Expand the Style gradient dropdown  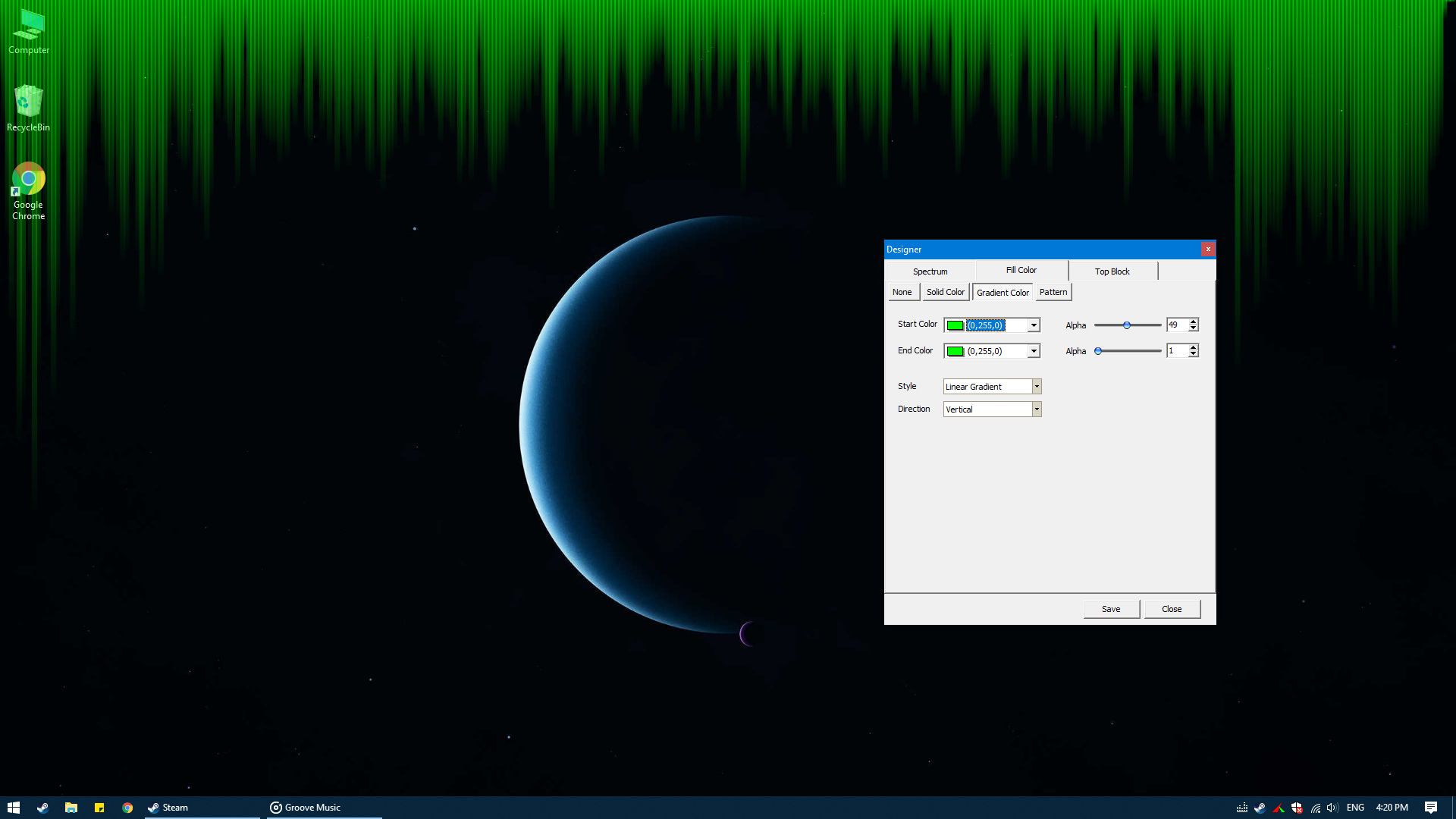click(1036, 386)
